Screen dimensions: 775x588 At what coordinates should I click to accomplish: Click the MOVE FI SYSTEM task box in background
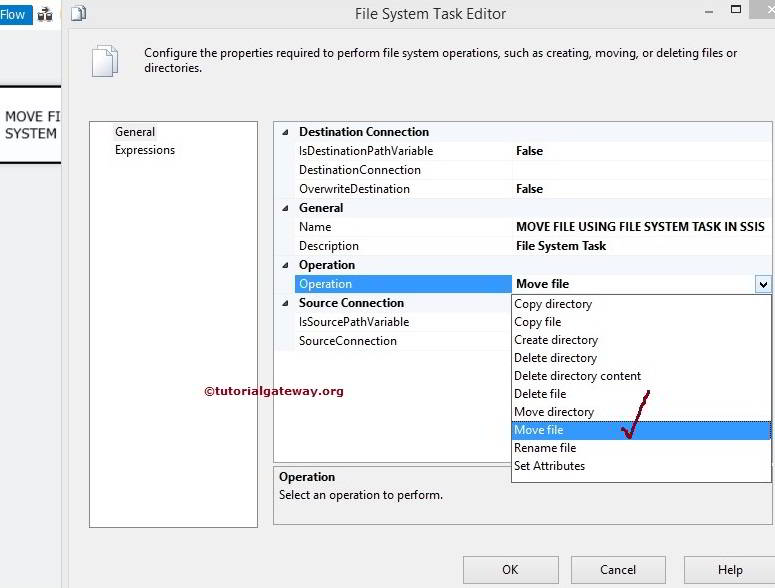tap(31, 125)
